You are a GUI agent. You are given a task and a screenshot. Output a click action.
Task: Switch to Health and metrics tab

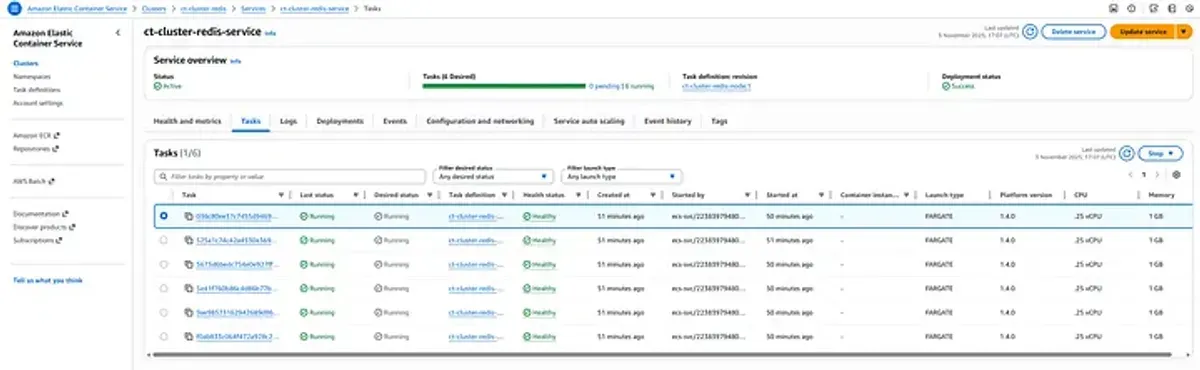point(187,121)
